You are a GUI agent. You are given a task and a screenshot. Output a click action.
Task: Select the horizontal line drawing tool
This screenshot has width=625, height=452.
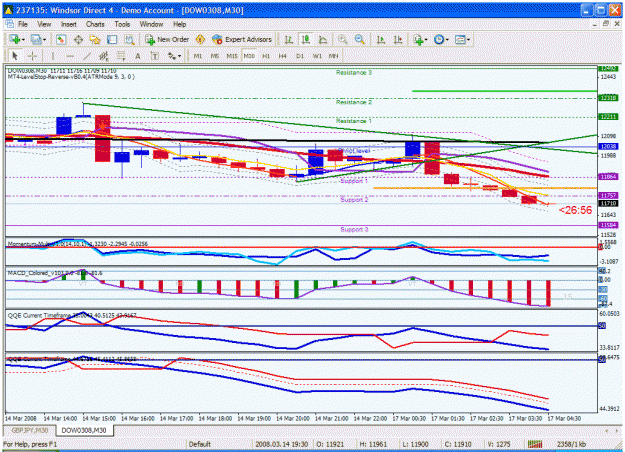click(x=70, y=56)
